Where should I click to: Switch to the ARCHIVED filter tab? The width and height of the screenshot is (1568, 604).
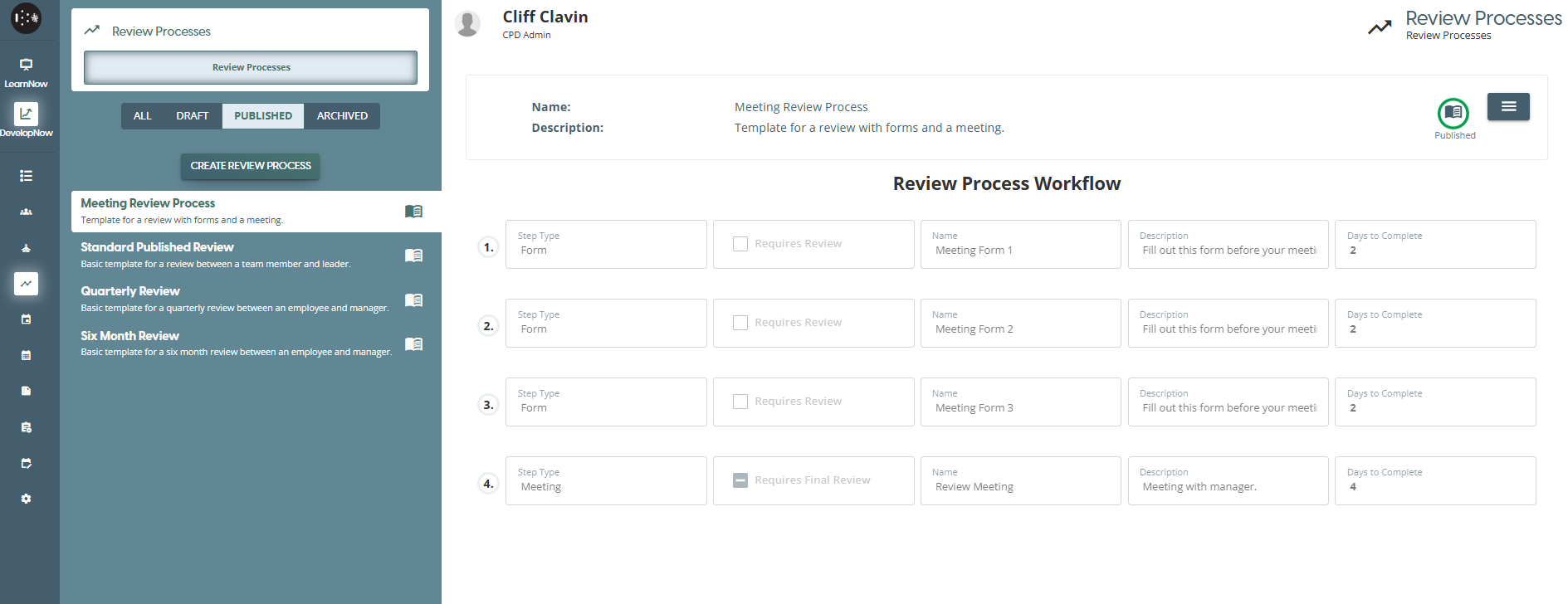coord(342,116)
